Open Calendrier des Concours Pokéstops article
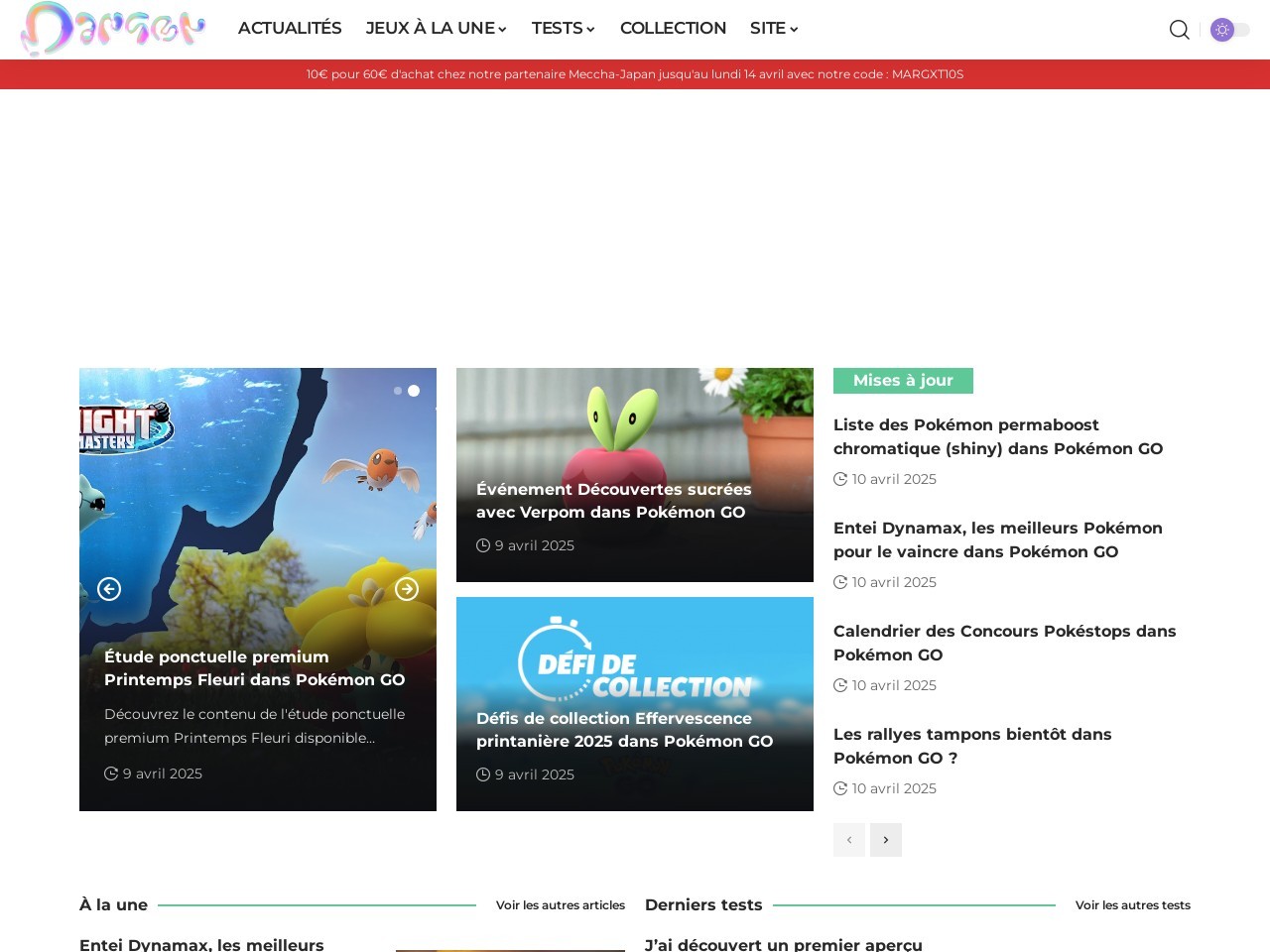The image size is (1270, 952). point(1004,643)
